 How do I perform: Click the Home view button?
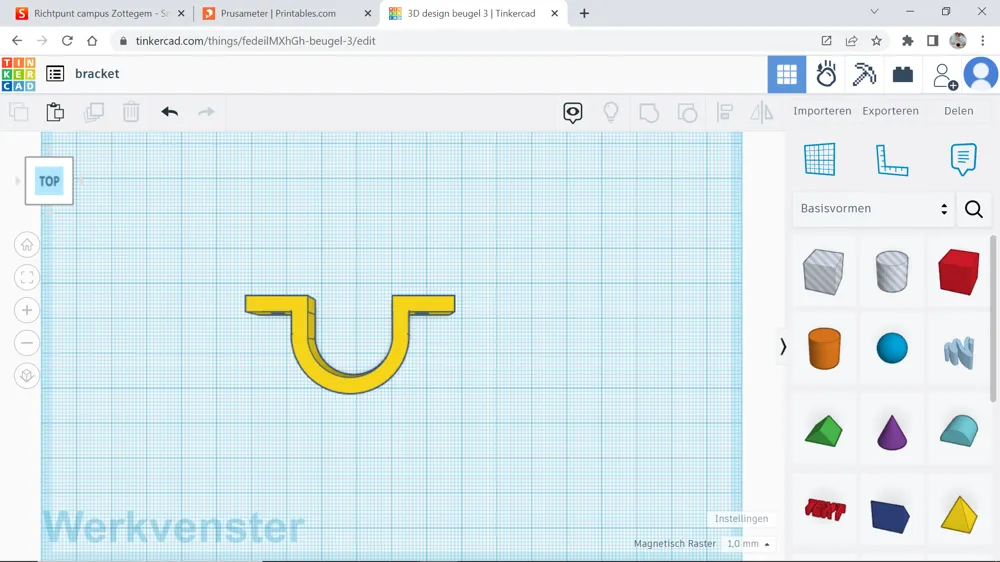coord(27,245)
